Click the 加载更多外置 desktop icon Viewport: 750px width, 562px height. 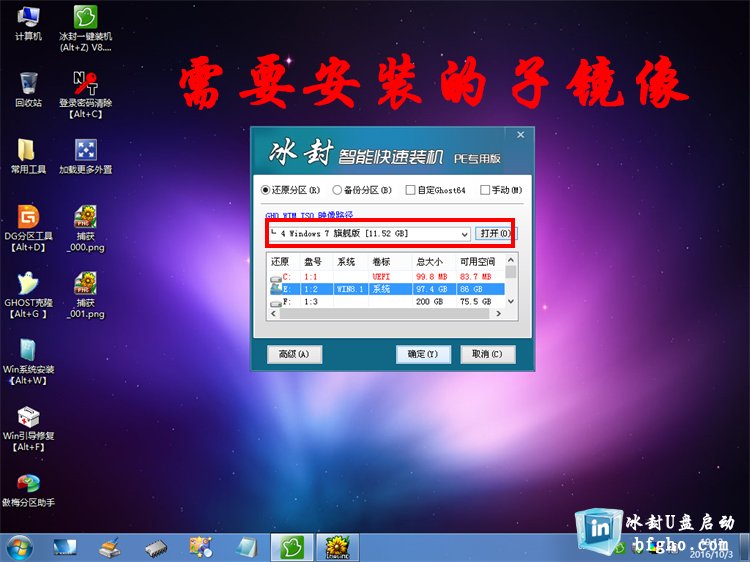tap(86, 156)
